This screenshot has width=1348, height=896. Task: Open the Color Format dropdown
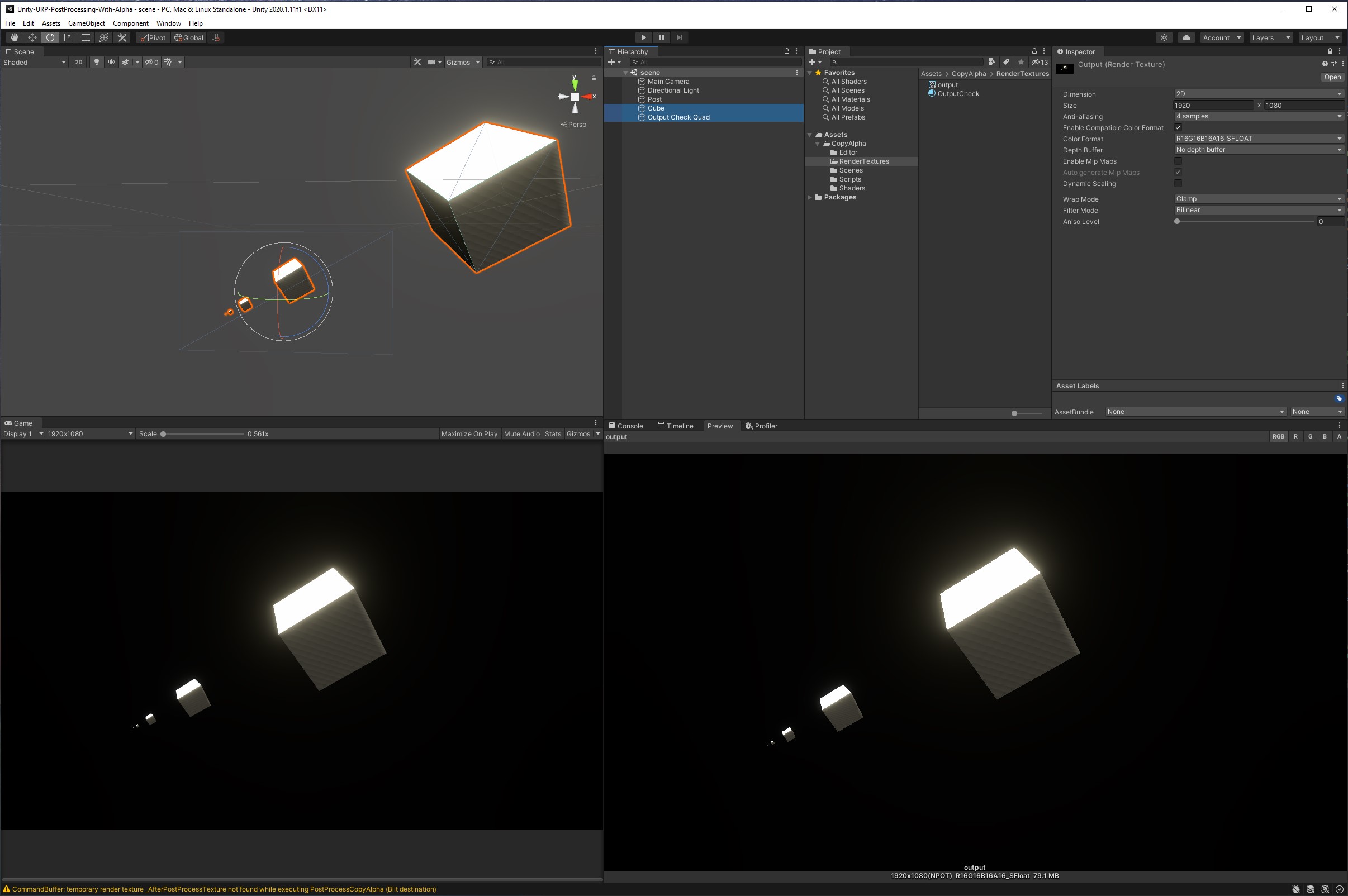click(1257, 139)
